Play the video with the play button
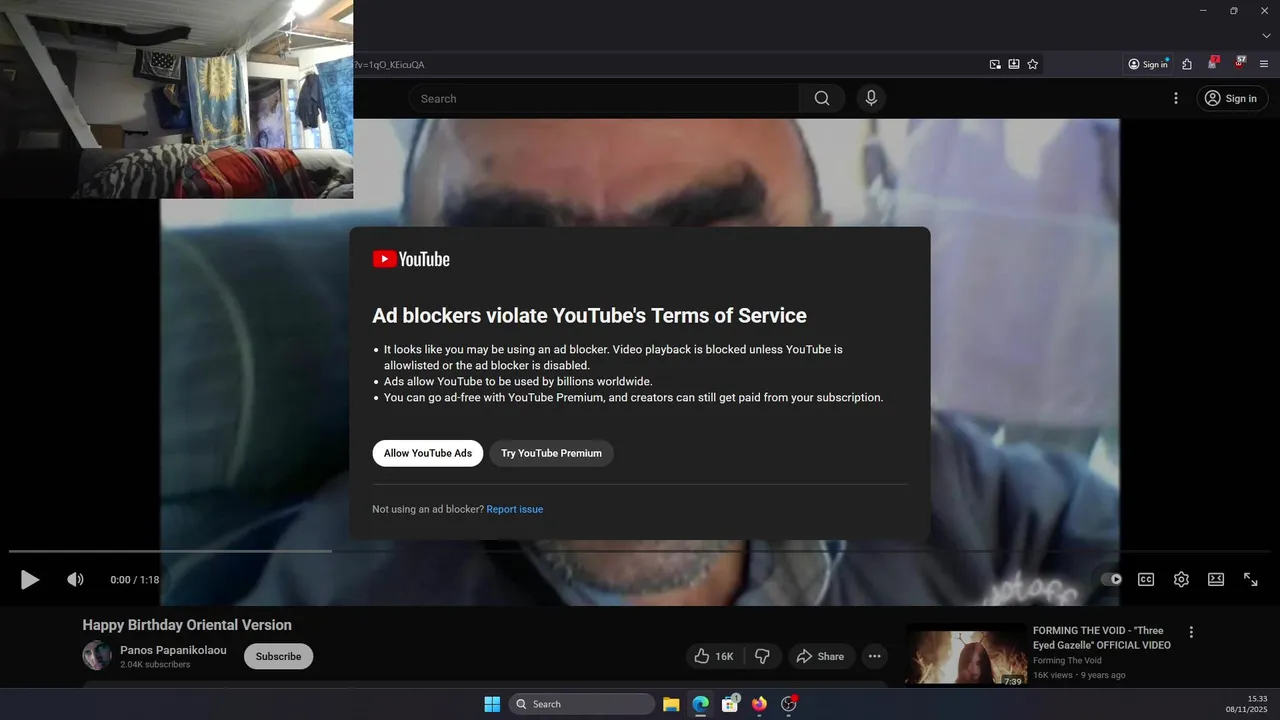The image size is (1280, 720). [x=30, y=579]
